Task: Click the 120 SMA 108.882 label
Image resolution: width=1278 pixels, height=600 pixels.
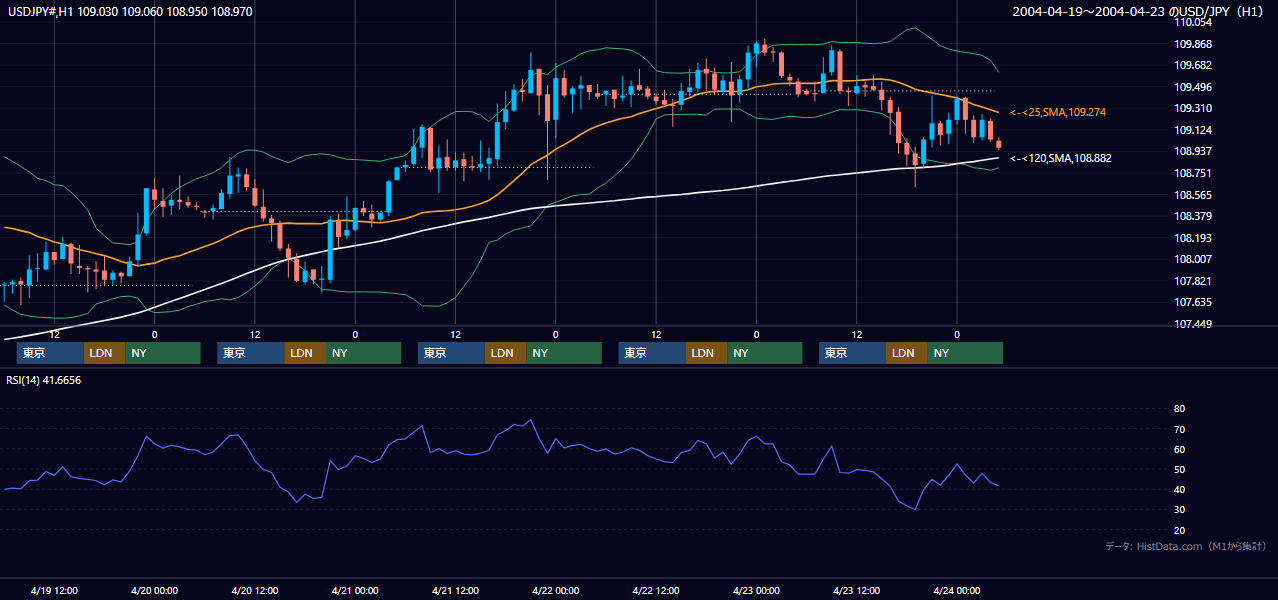Action: click(1060, 158)
